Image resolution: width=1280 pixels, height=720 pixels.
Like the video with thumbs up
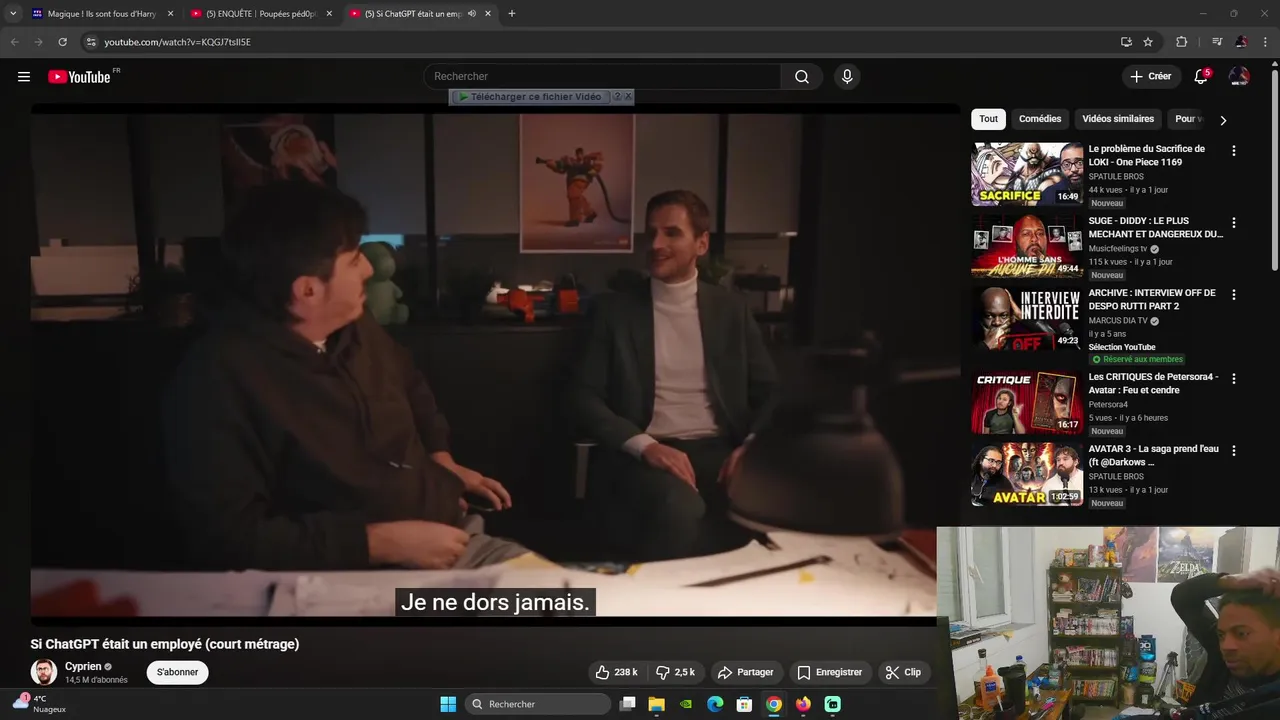tap(616, 672)
